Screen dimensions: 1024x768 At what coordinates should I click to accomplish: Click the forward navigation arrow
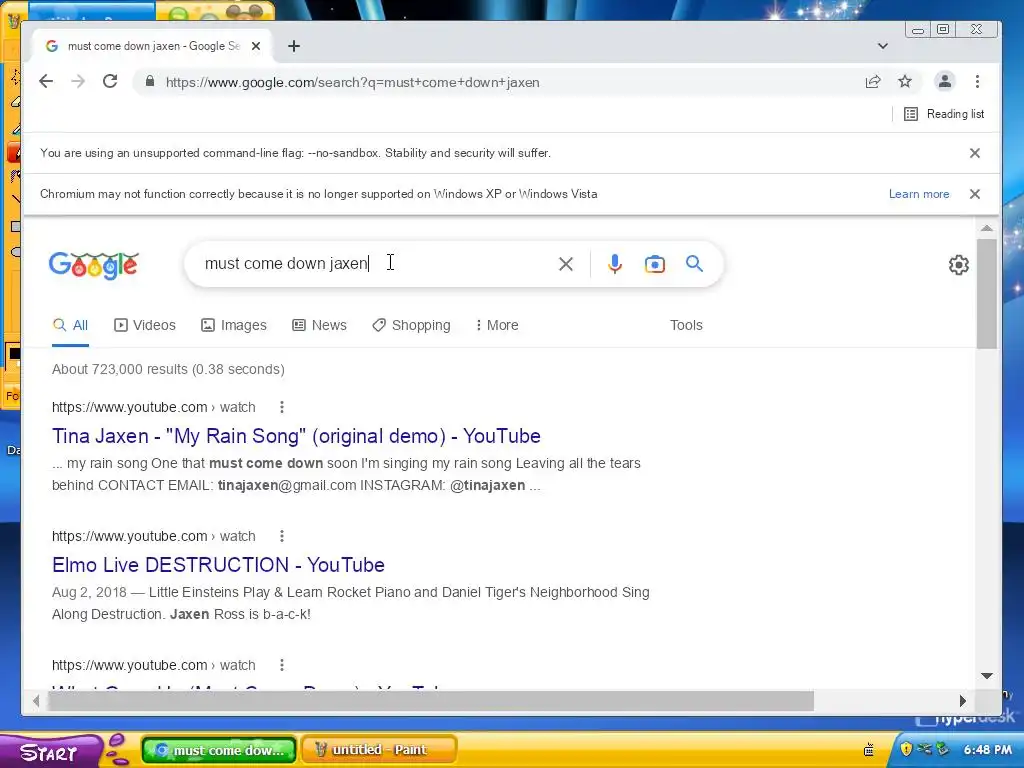click(x=78, y=82)
